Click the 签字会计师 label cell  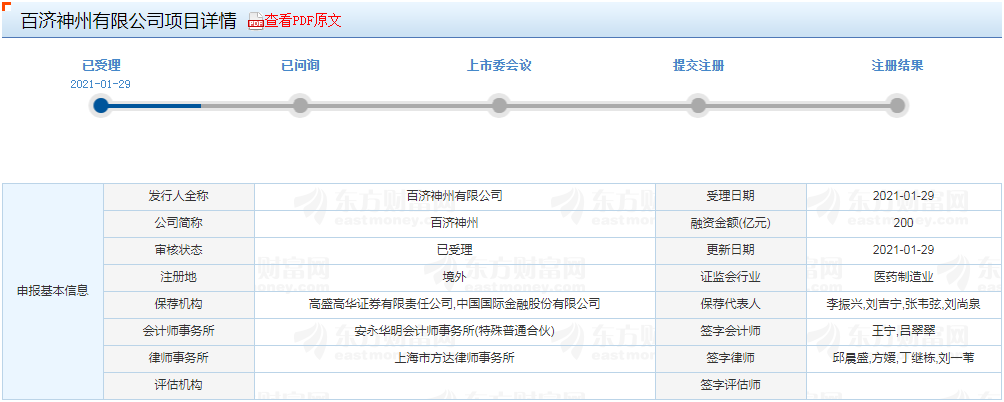coord(731,331)
